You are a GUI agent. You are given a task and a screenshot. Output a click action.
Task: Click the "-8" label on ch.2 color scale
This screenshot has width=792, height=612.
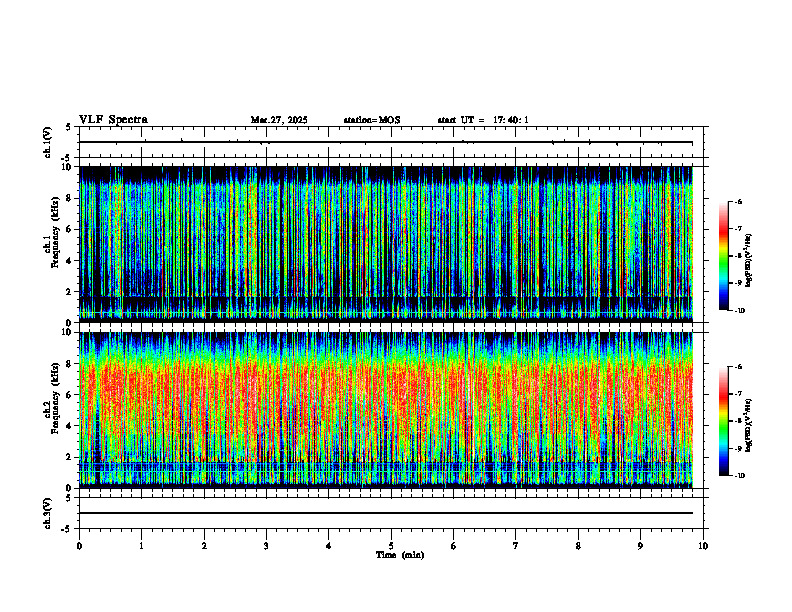click(x=738, y=422)
